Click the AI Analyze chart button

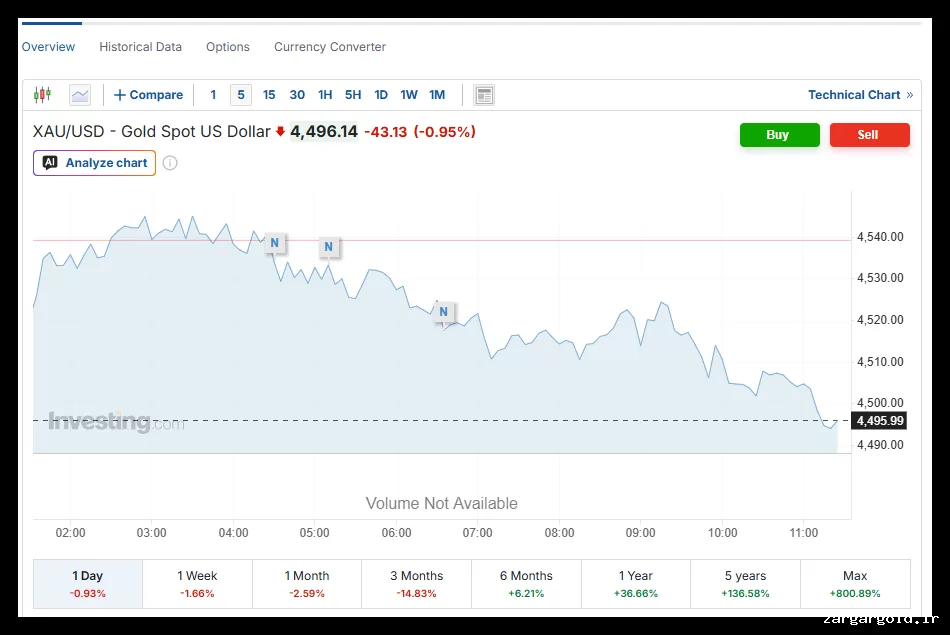pyautogui.click(x=95, y=163)
